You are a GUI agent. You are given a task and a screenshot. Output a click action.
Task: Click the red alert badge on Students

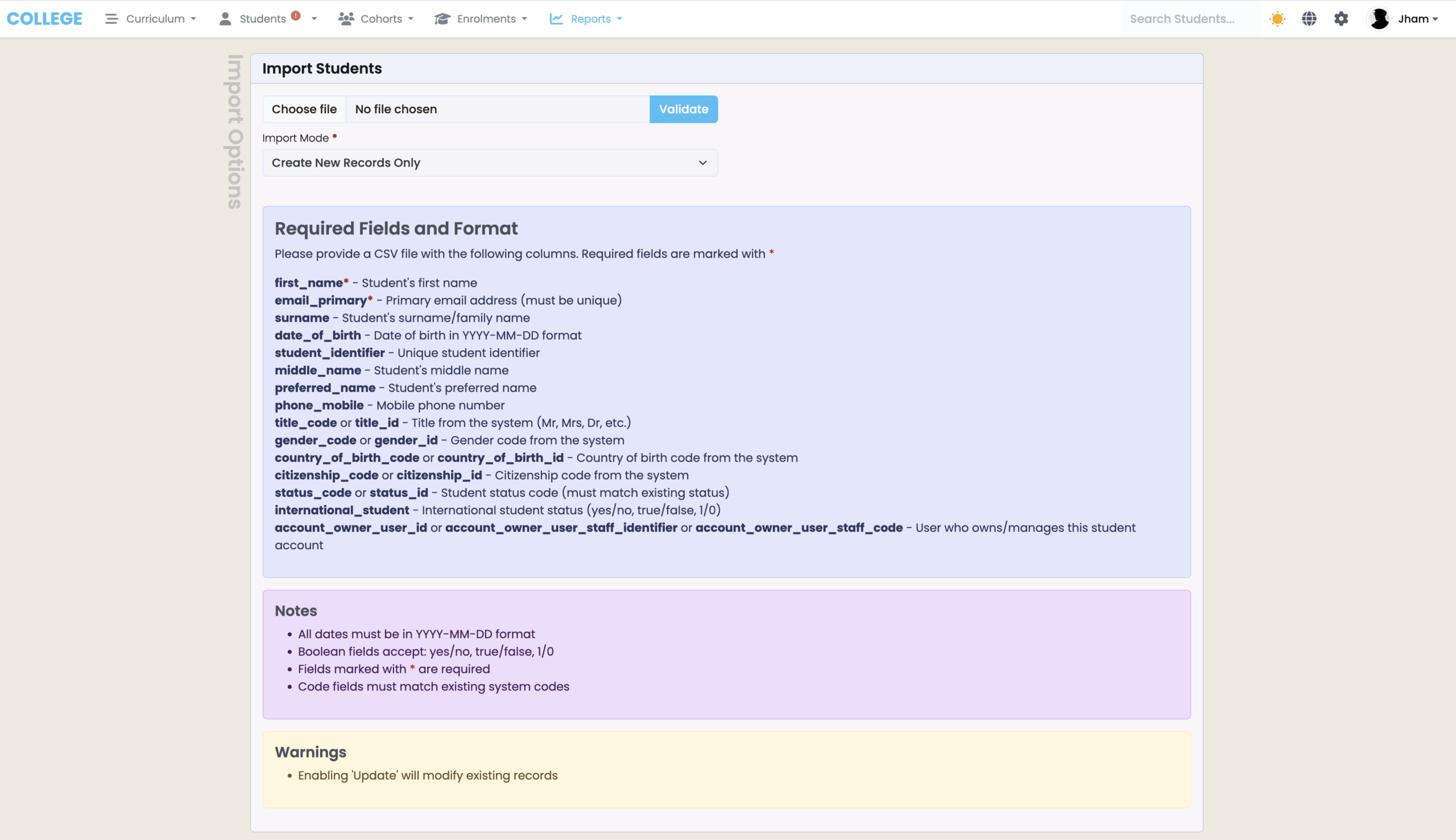click(x=296, y=15)
